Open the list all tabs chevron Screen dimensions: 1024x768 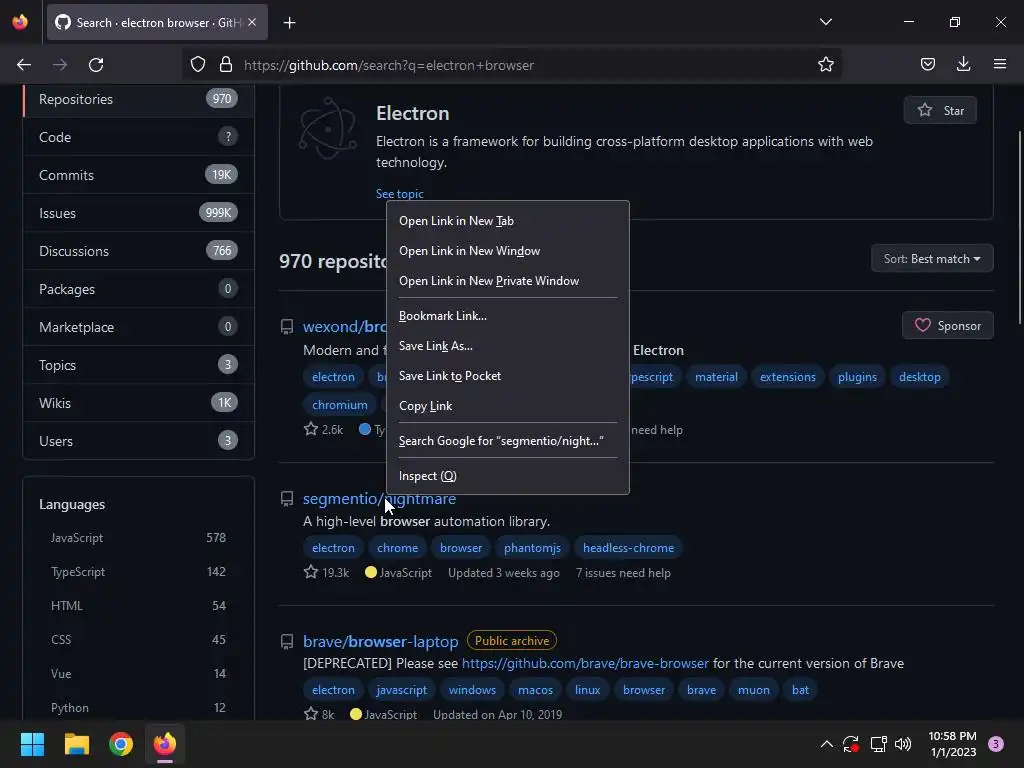point(825,22)
